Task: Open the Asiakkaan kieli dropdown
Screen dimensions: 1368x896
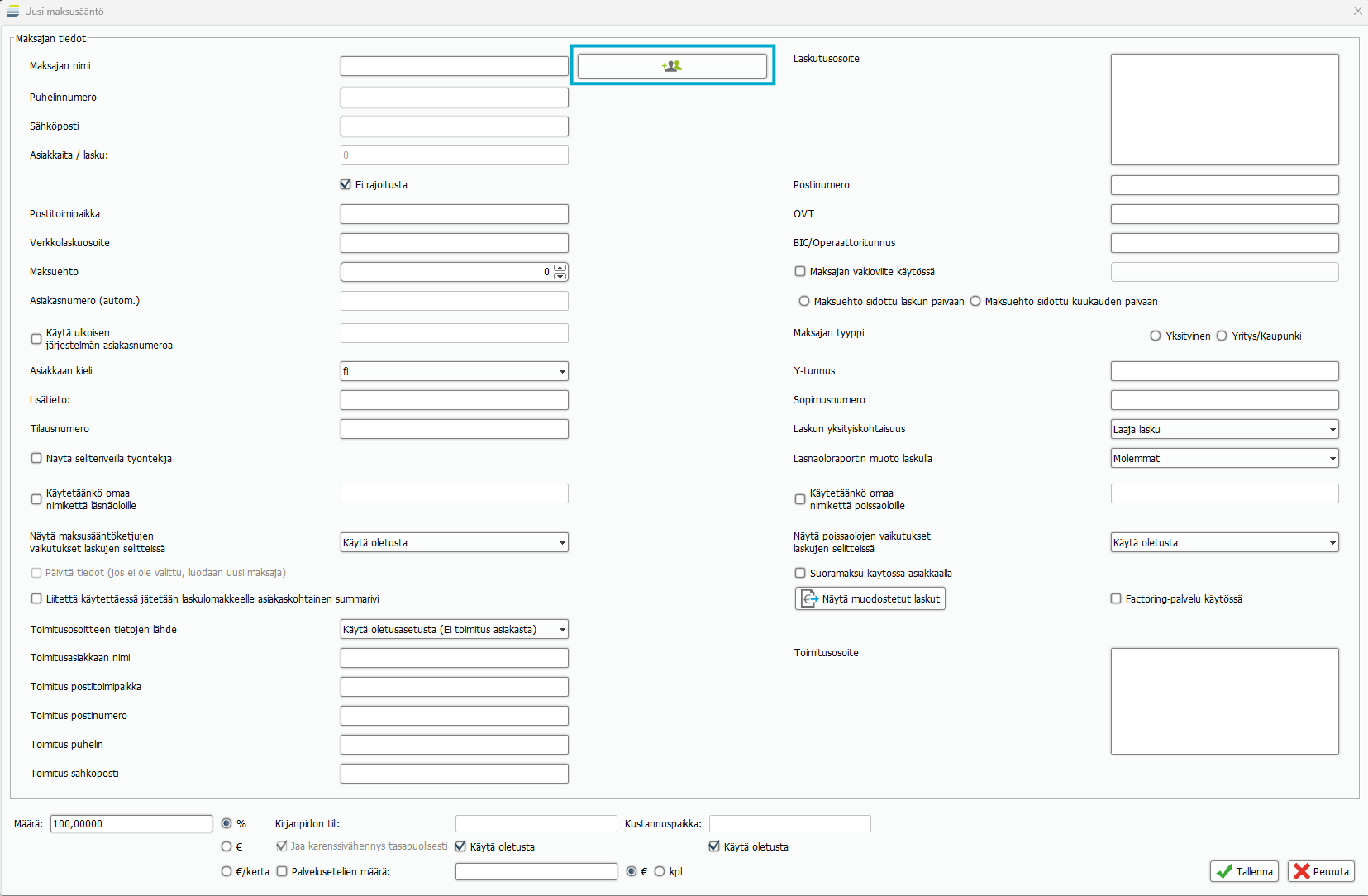Action: (x=455, y=371)
